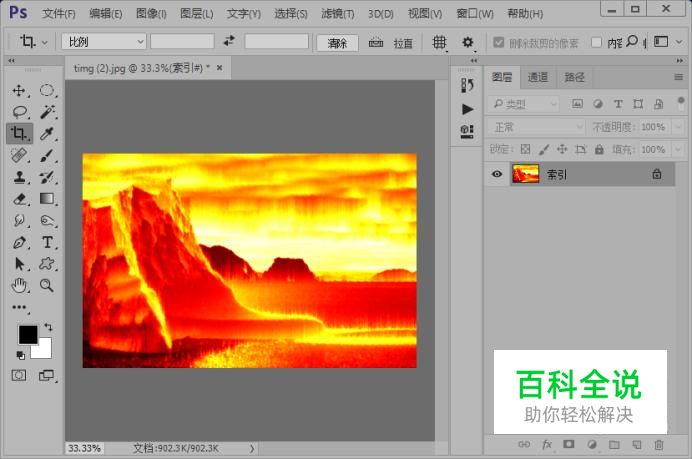This screenshot has height=459, width=692.
Task: Toggle Content-Aware checkbox
Action: point(596,42)
